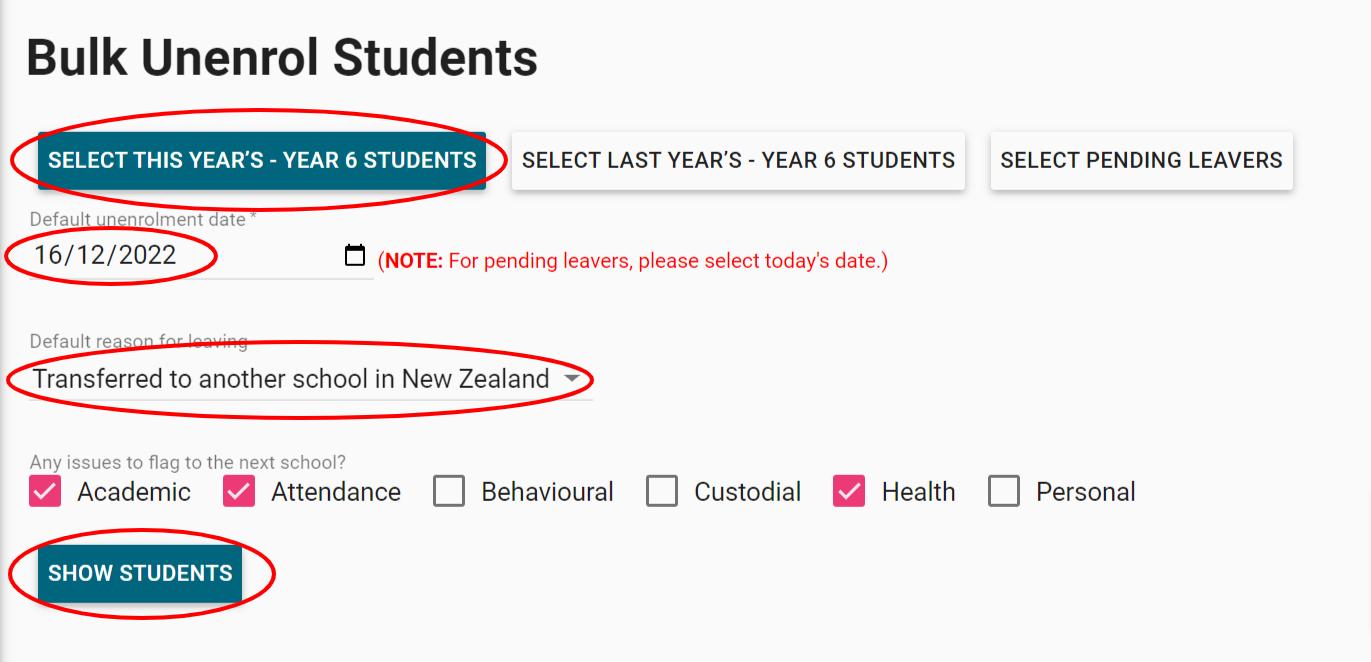Click the 'Any issues to flag' question text

pos(187,462)
